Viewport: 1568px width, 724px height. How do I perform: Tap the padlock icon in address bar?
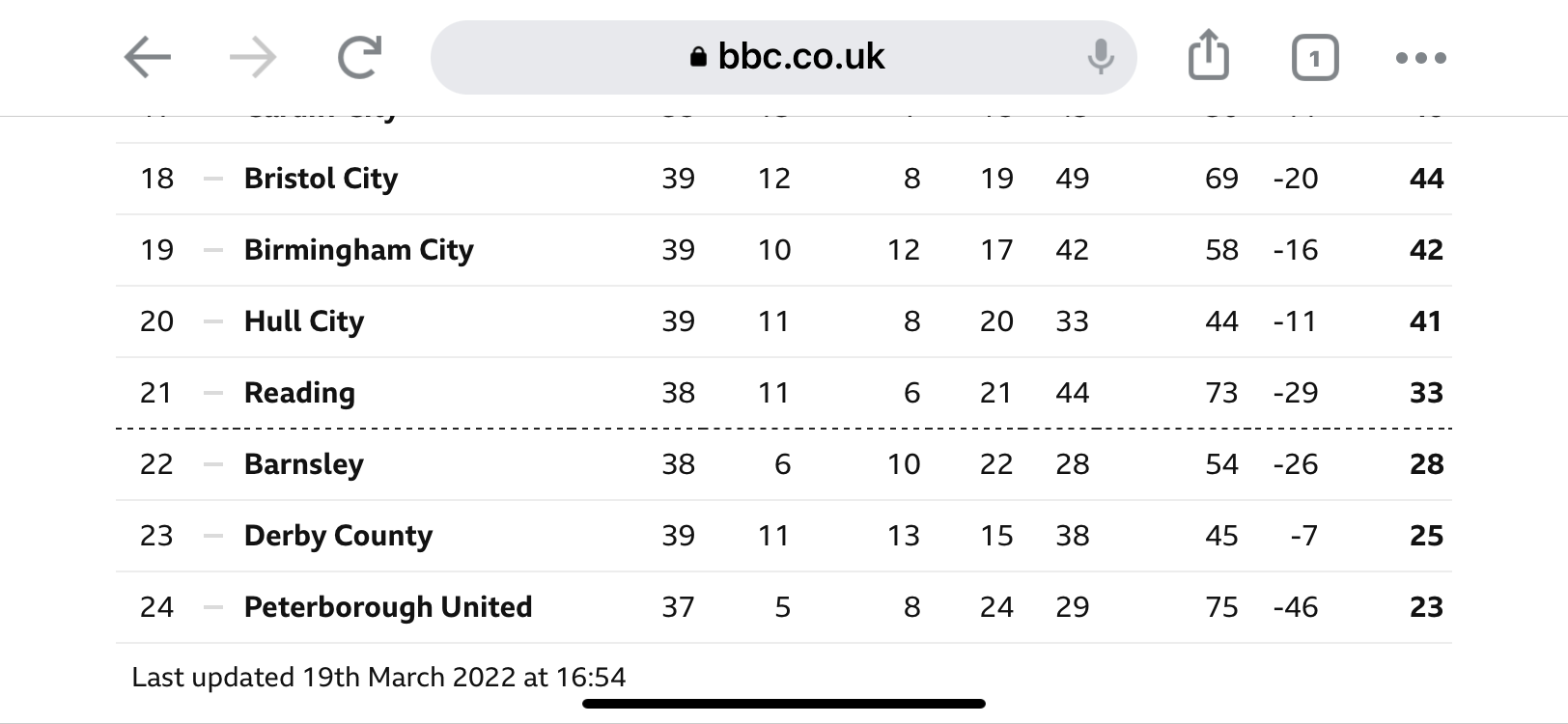coord(699,57)
